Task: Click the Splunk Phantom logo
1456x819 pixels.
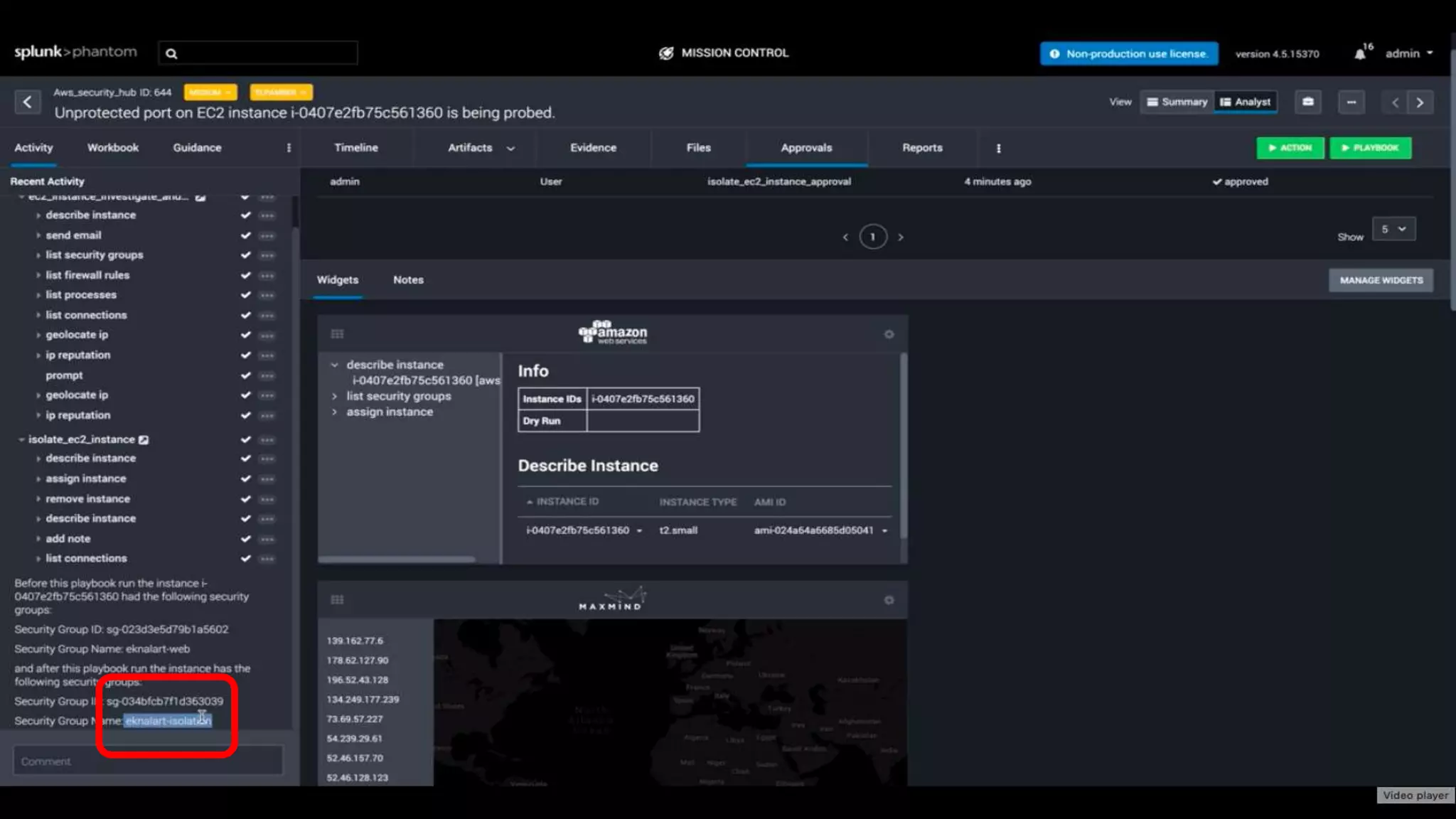Action: click(x=75, y=53)
